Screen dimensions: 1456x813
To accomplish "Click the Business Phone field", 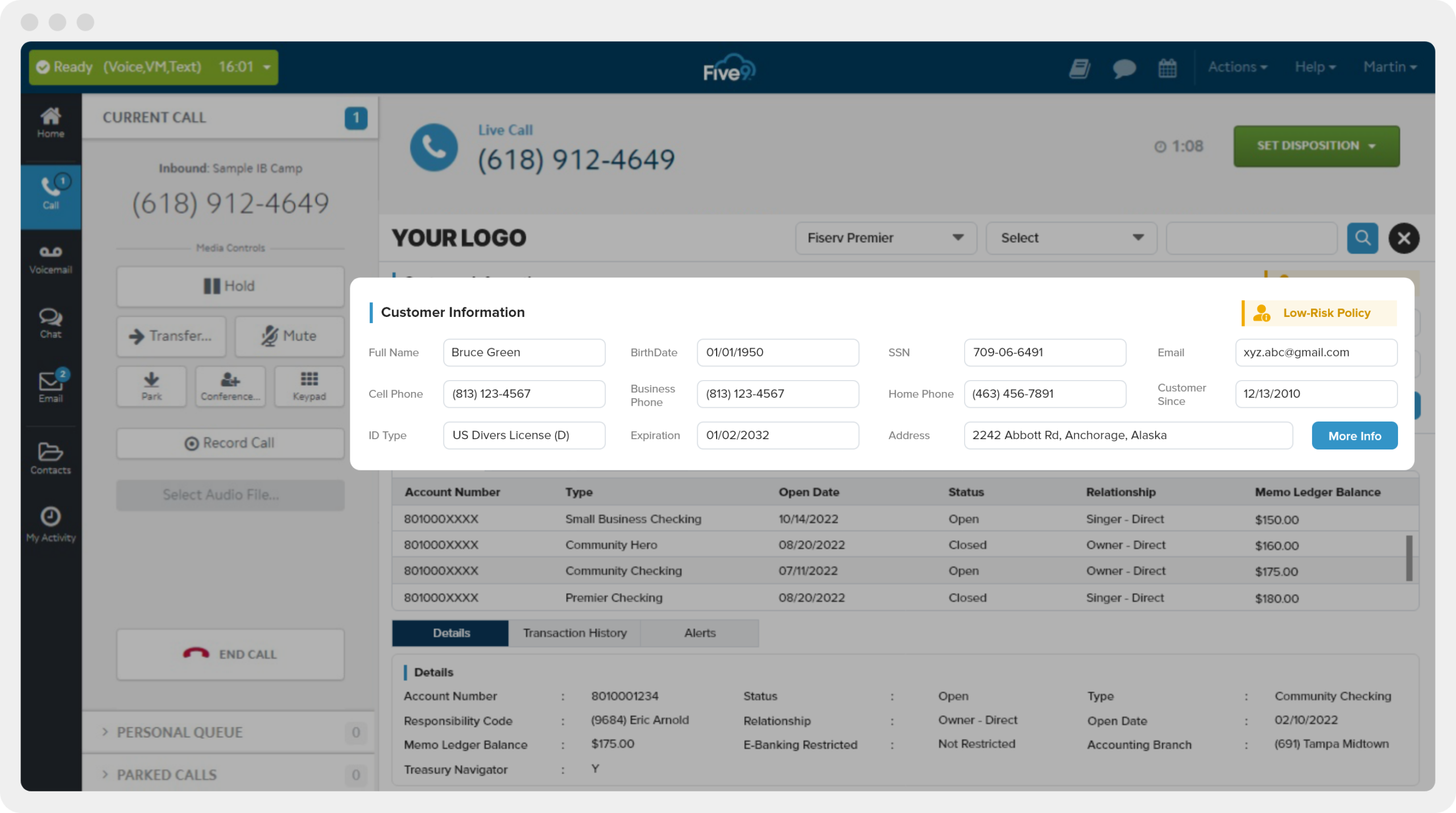I will point(778,394).
